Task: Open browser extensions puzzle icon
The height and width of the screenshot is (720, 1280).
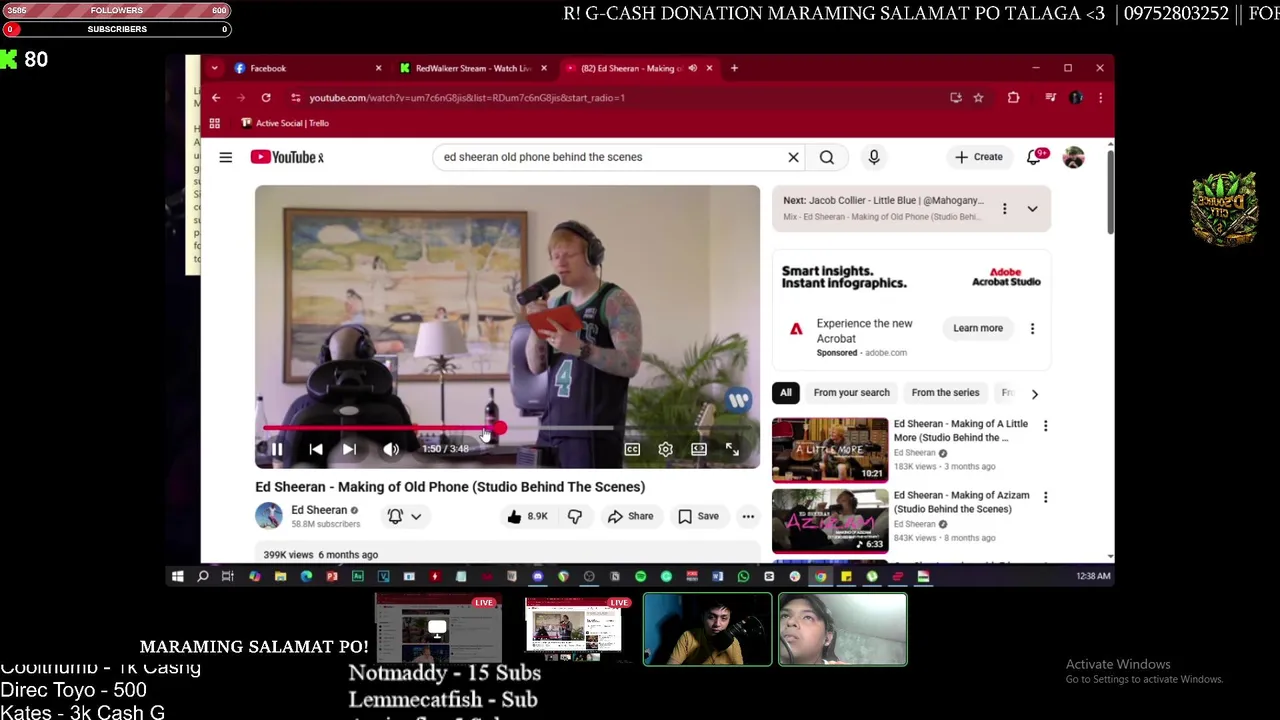Action: tap(1013, 98)
